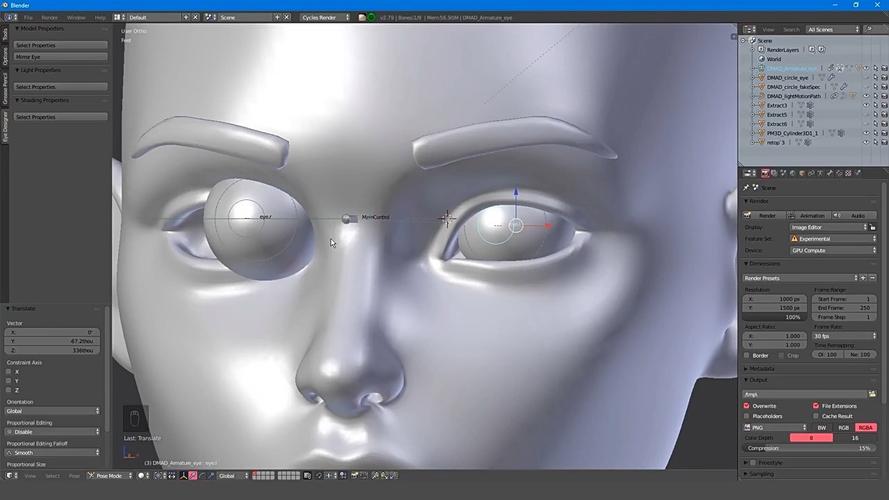The width and height of the screenshot is (889, 500).
Task: Open the Render menu in top bar
Action: click(x=49, y=18)
